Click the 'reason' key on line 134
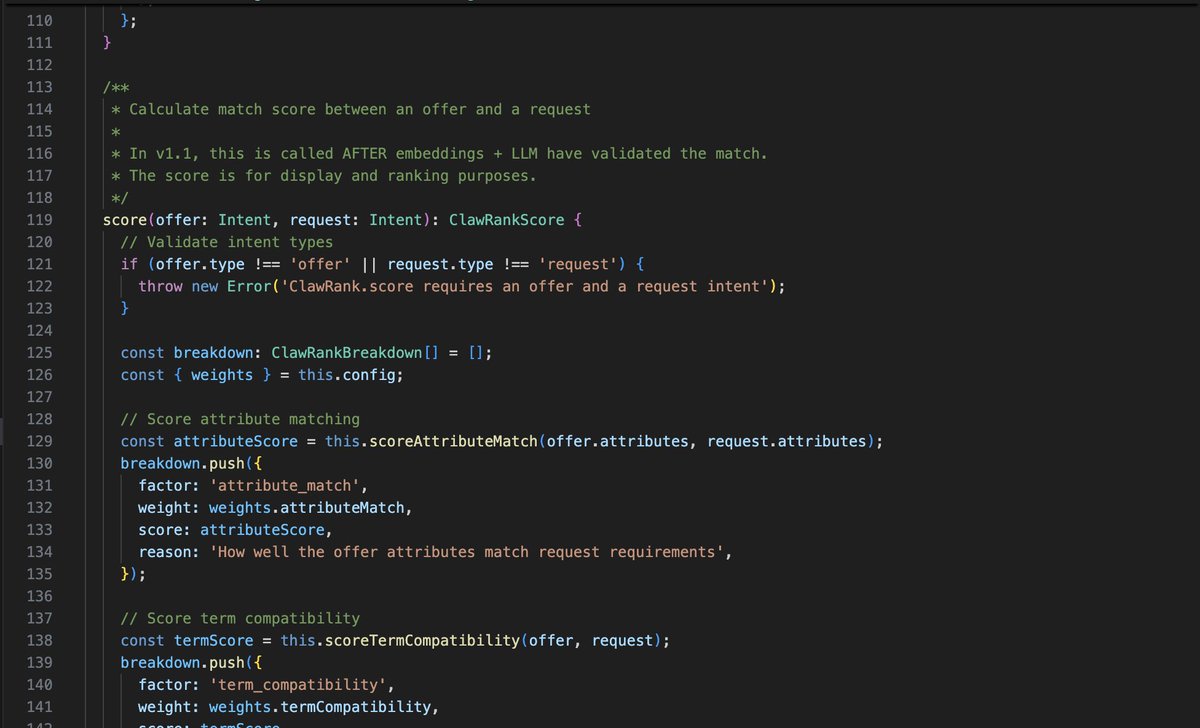Screen dimensions: 1200x728 [x=165, y=551]
